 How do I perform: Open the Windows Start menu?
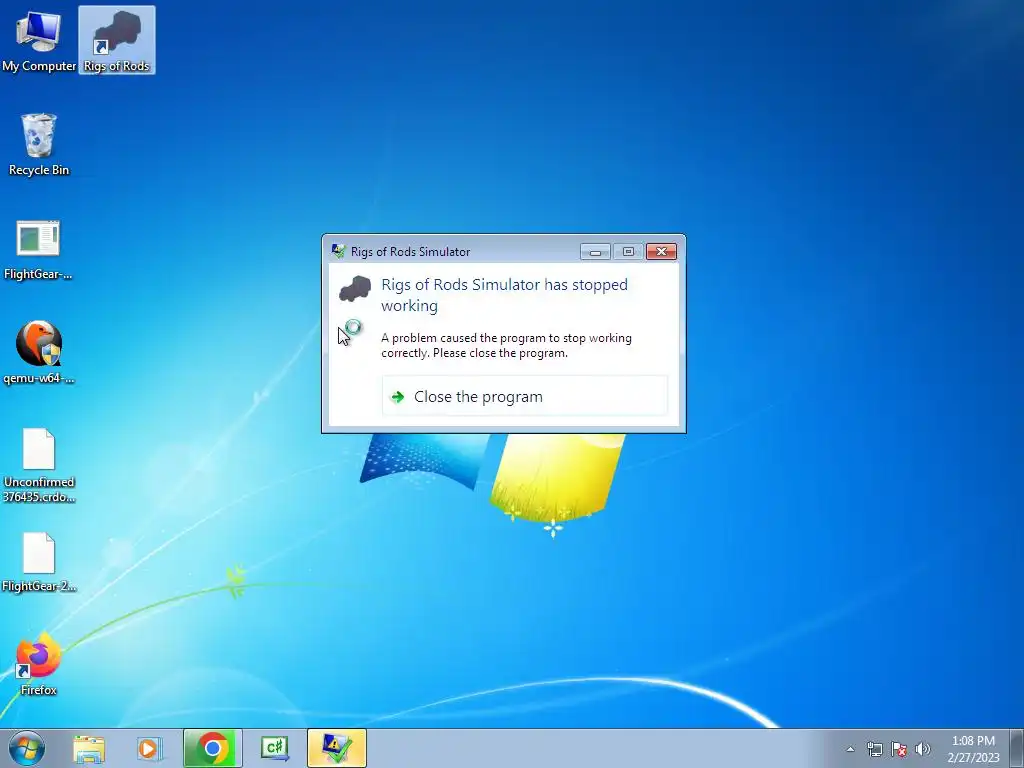pos(27,748)
